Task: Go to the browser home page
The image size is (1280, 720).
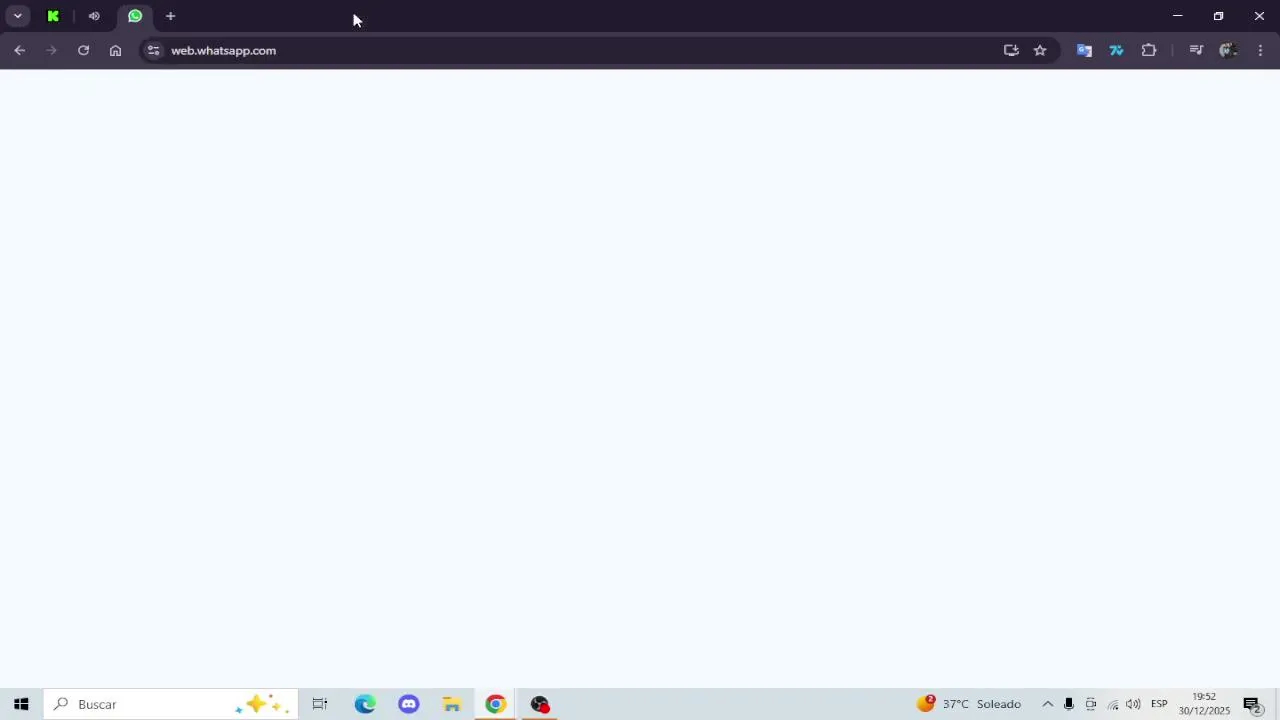Action: (115, 50)
